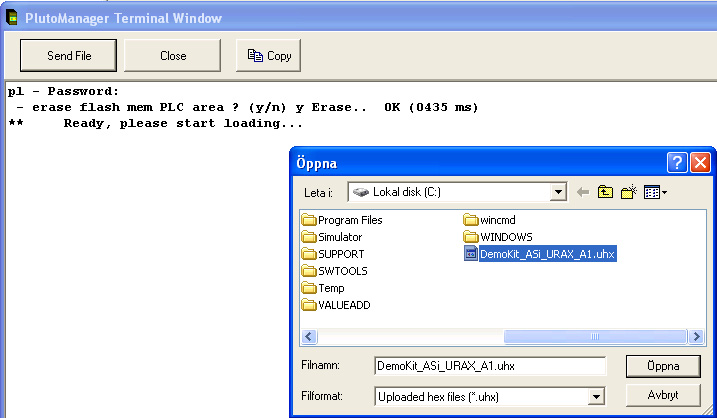Open the view menu icon in the dialog
The width and height of the screenshot is (717, 418).
[x=655, y=192]
